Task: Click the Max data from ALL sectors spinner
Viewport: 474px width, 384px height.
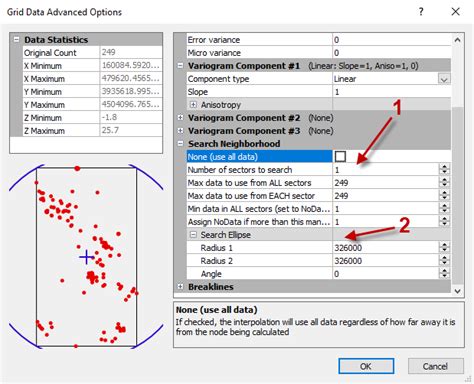Action: tap(444, 183)
